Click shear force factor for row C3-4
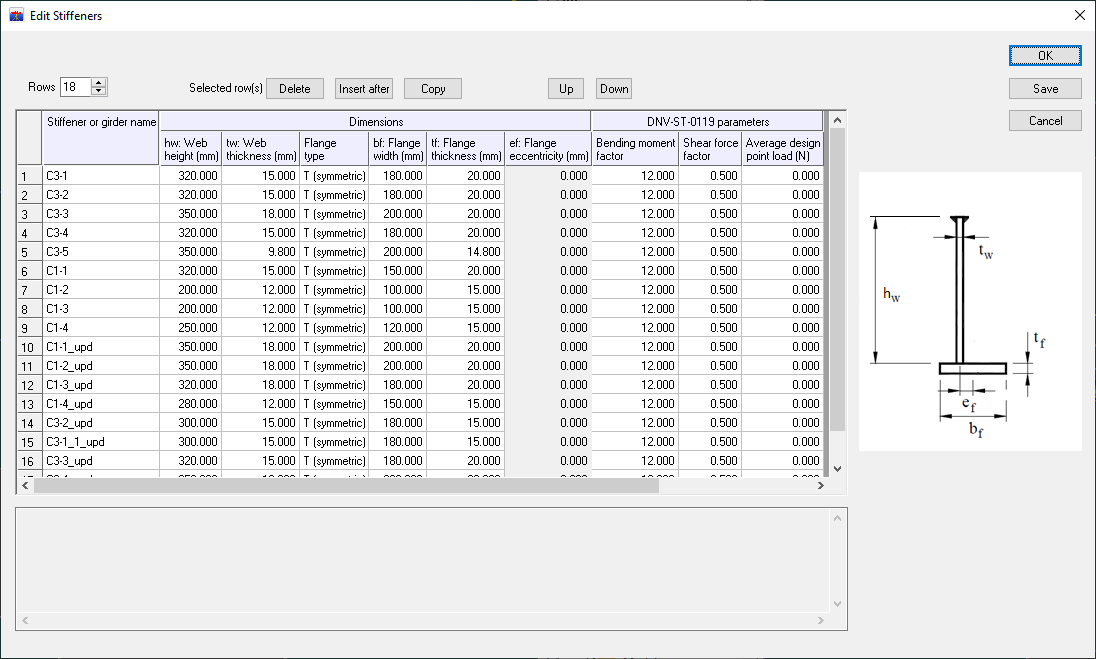The image size is (1096, 659). [x=710, y=233]
